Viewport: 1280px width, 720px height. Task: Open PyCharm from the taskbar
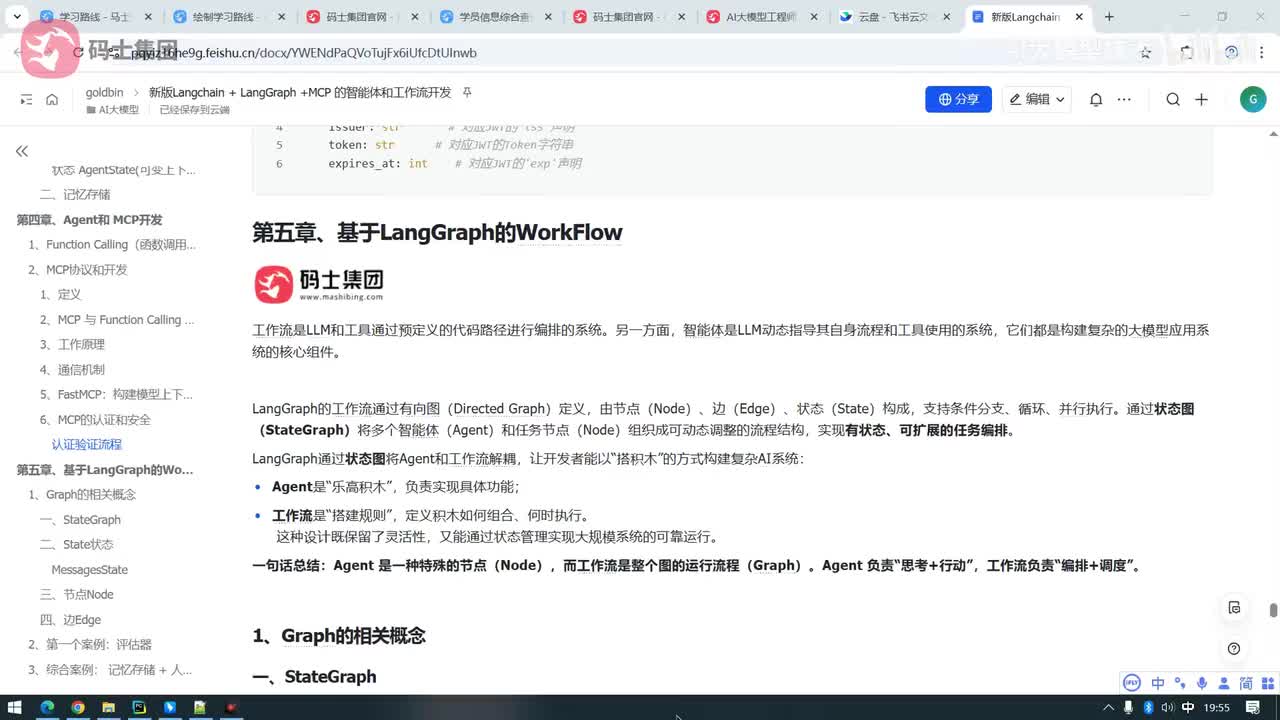[139, 708]
